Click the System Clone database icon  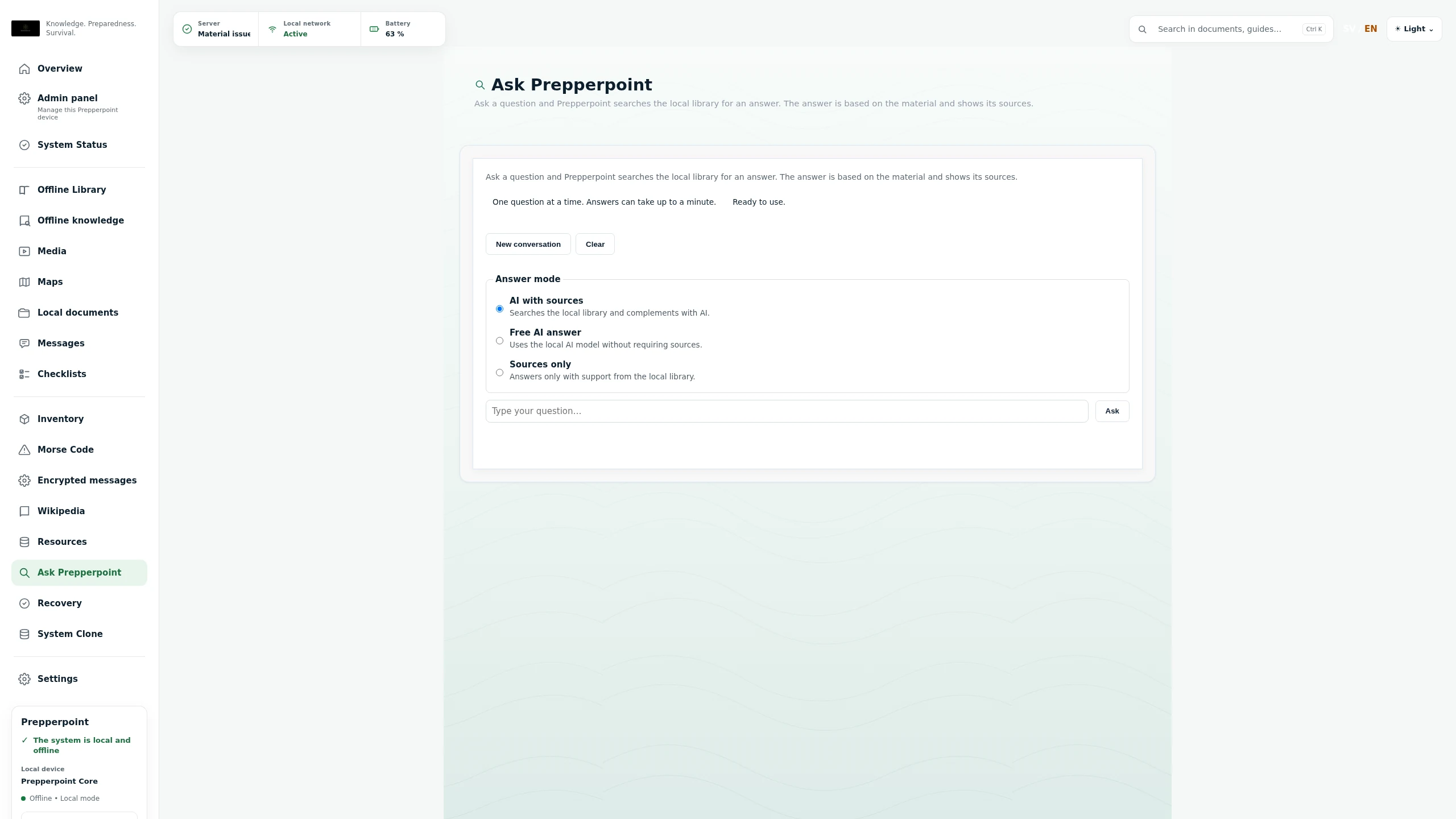24,634
